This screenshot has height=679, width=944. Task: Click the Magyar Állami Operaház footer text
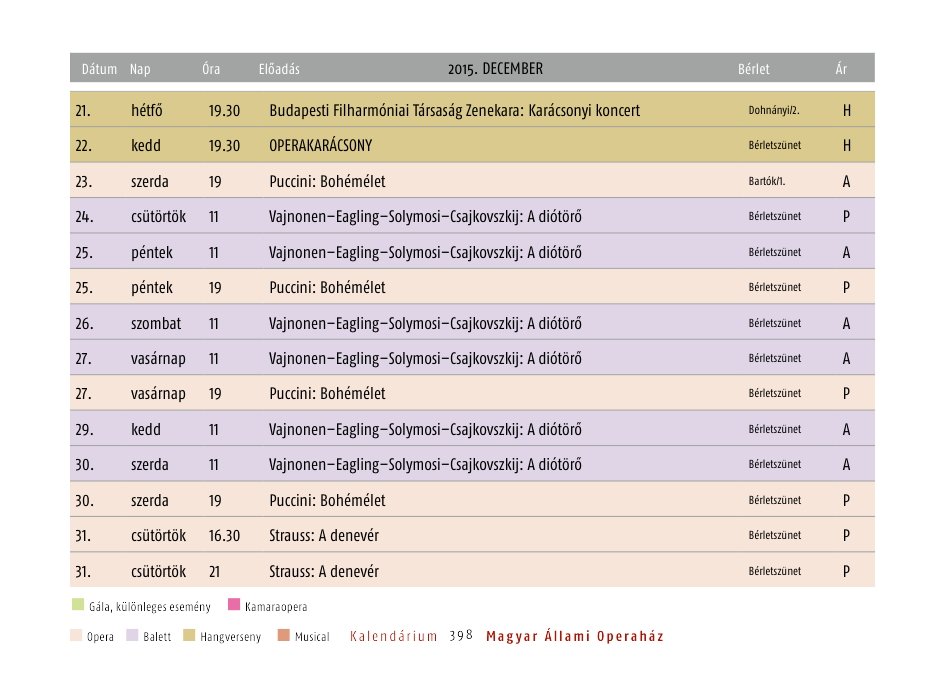point(574,636)
